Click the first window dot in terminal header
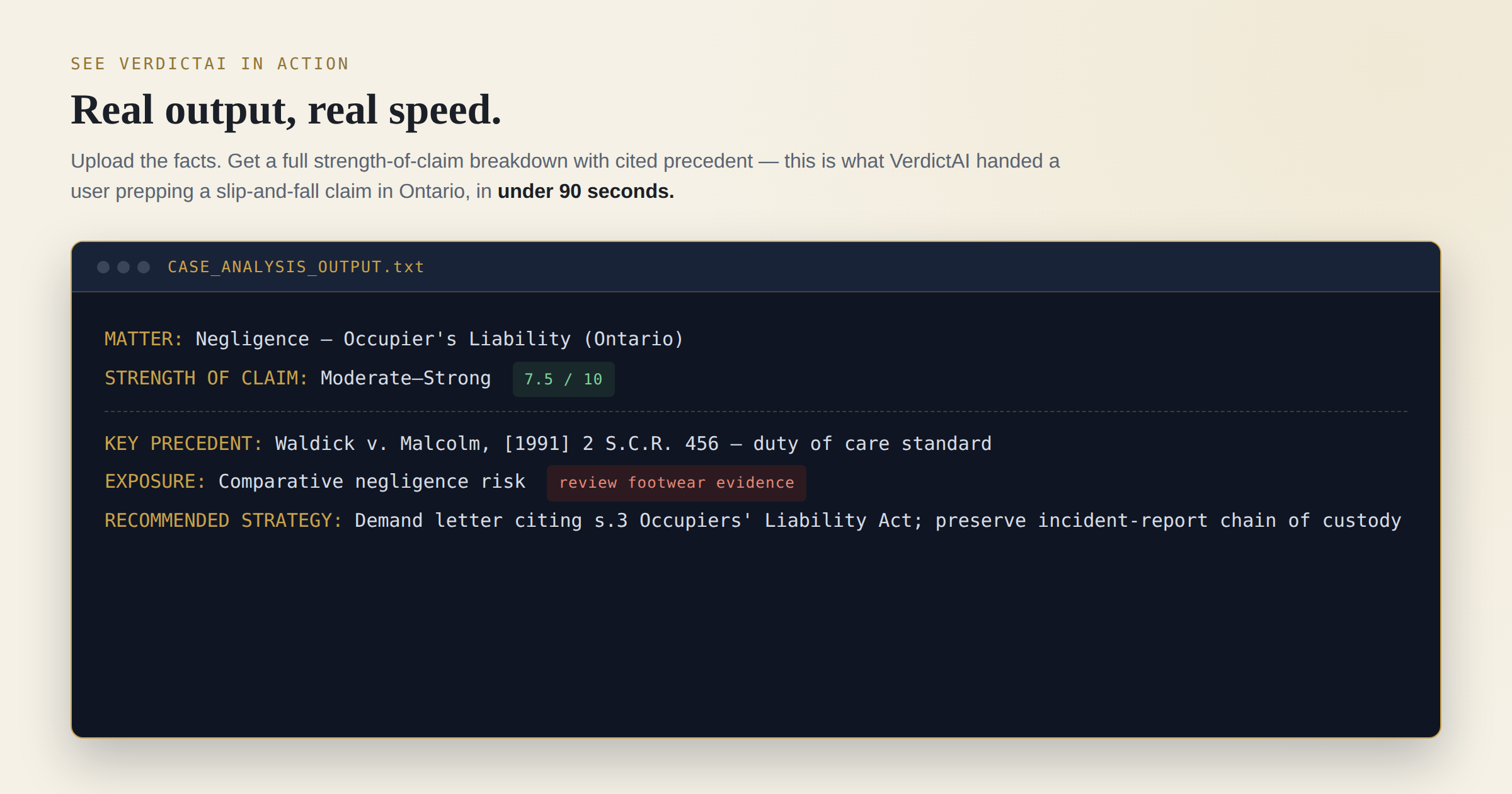Viewport: 1512px width, 794px height. point(103,267)
